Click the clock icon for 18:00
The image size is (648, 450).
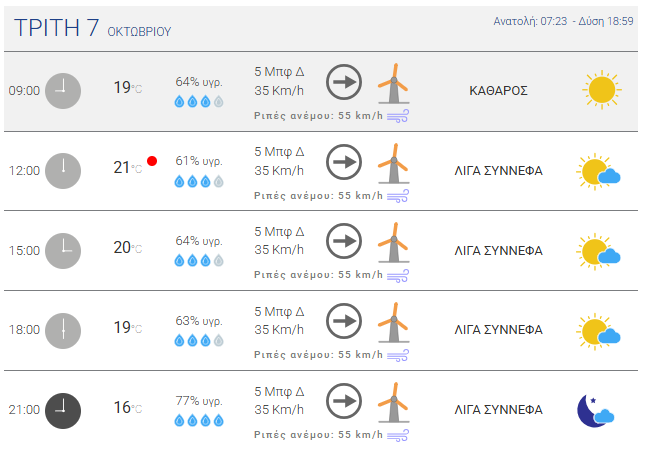(63, 330)
